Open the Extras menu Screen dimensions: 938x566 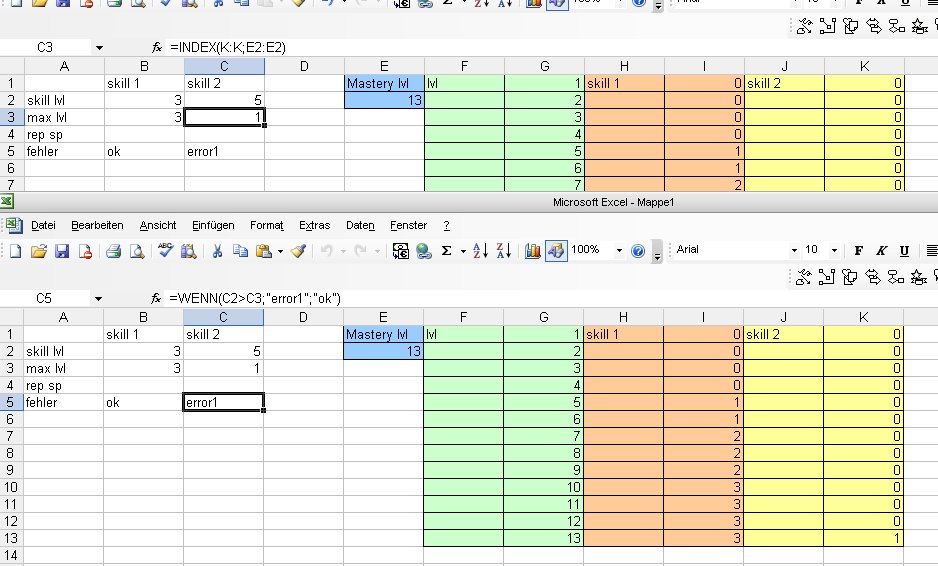click(x=314, y=225)
